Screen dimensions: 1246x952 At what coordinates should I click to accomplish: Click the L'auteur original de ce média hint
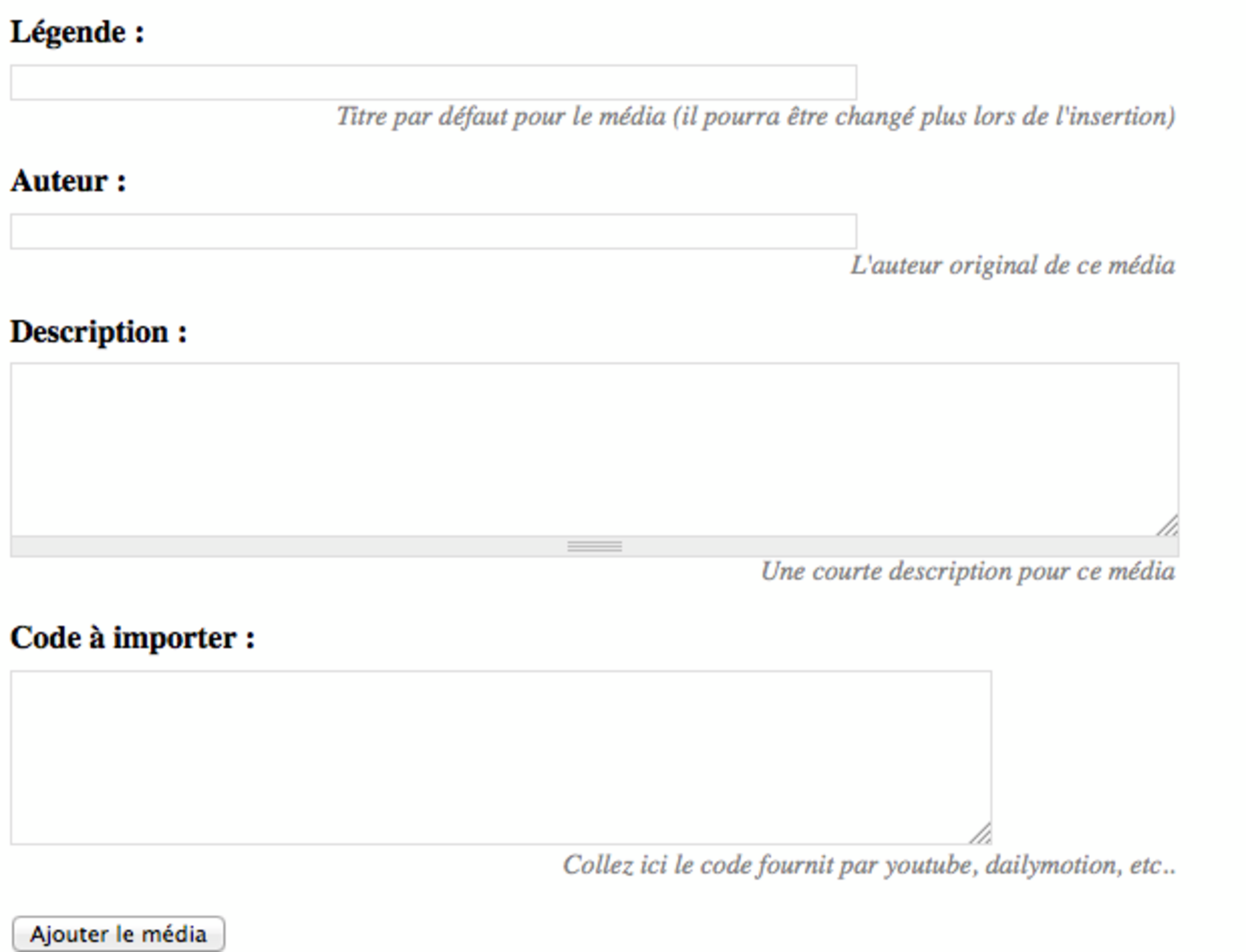pos(1013,266)
